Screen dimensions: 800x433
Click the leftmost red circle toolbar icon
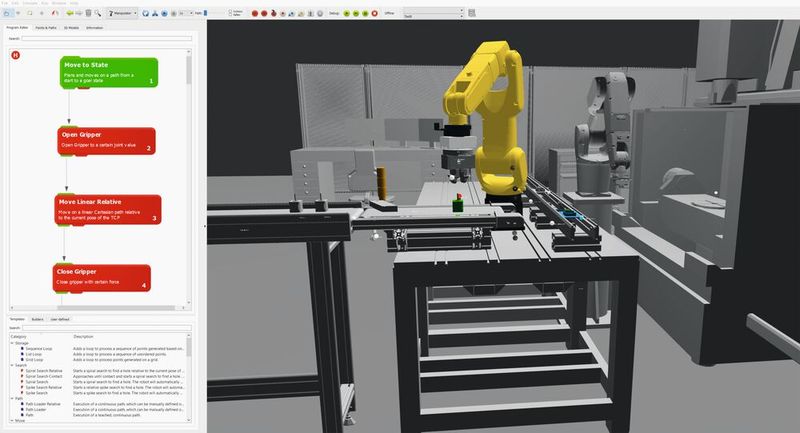(x=255, y=13)
